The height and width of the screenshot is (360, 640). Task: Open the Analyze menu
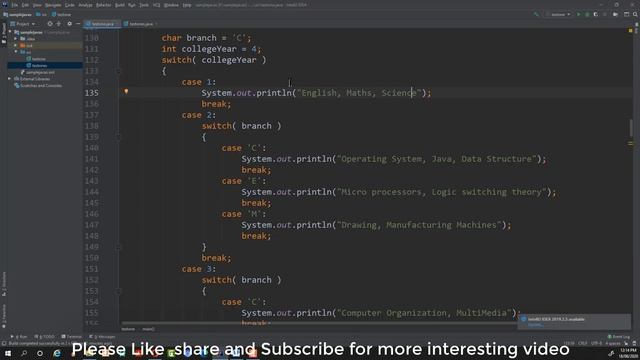[x=85, y=5]
